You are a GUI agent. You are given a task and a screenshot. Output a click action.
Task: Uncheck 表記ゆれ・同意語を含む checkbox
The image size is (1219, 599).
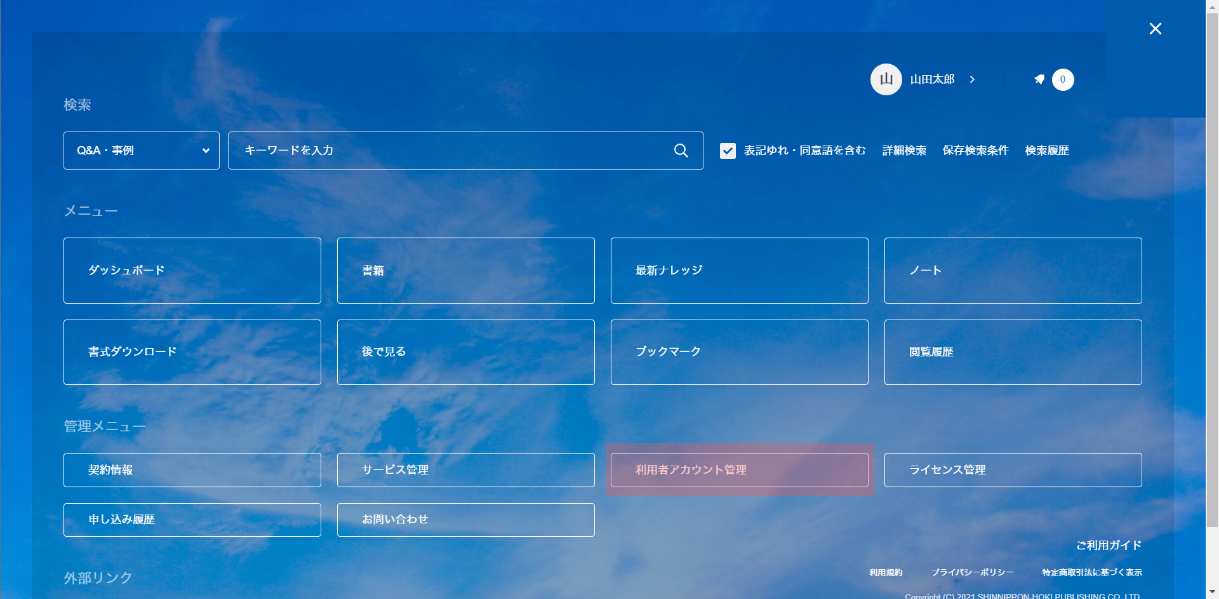click(728, 151)
